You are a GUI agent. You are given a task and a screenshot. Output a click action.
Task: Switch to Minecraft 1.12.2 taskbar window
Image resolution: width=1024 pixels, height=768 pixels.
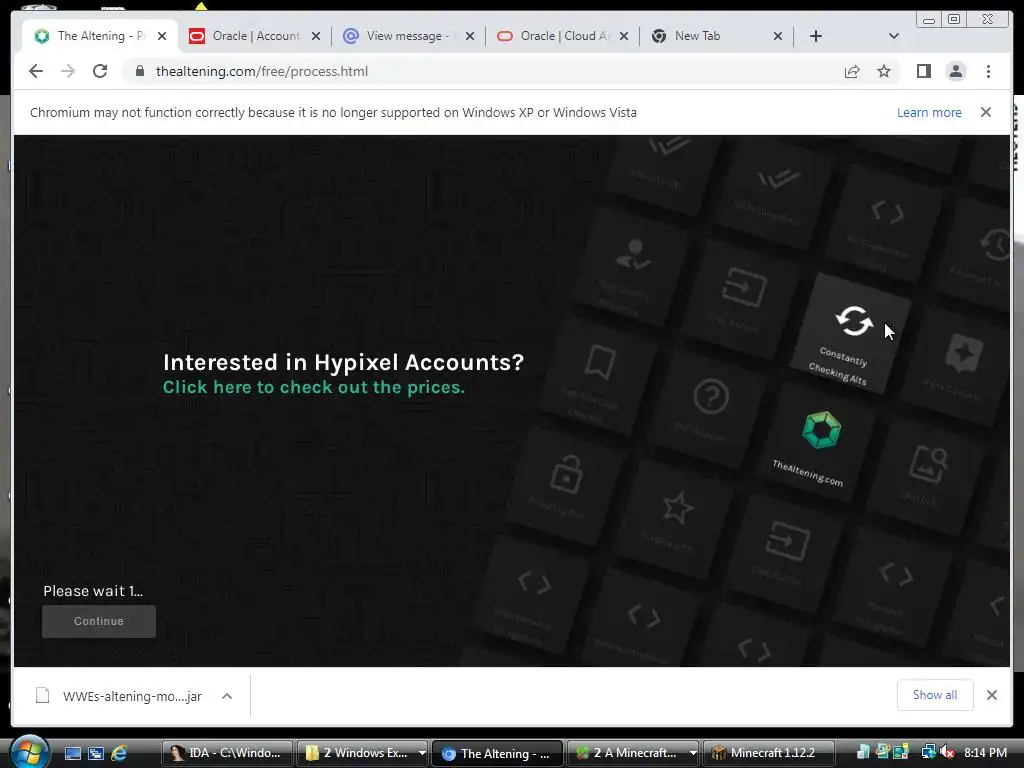point(767,753)
